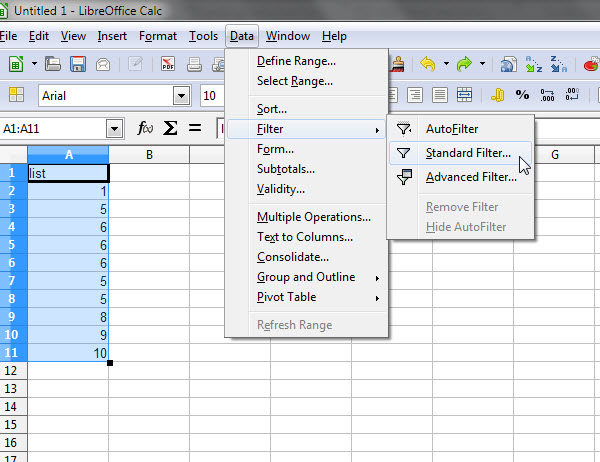This screenshot has width=600, height=462.
Task: Select Advanced Filter in the submenu
Action: pyautogui.click(x=460, y=177)
